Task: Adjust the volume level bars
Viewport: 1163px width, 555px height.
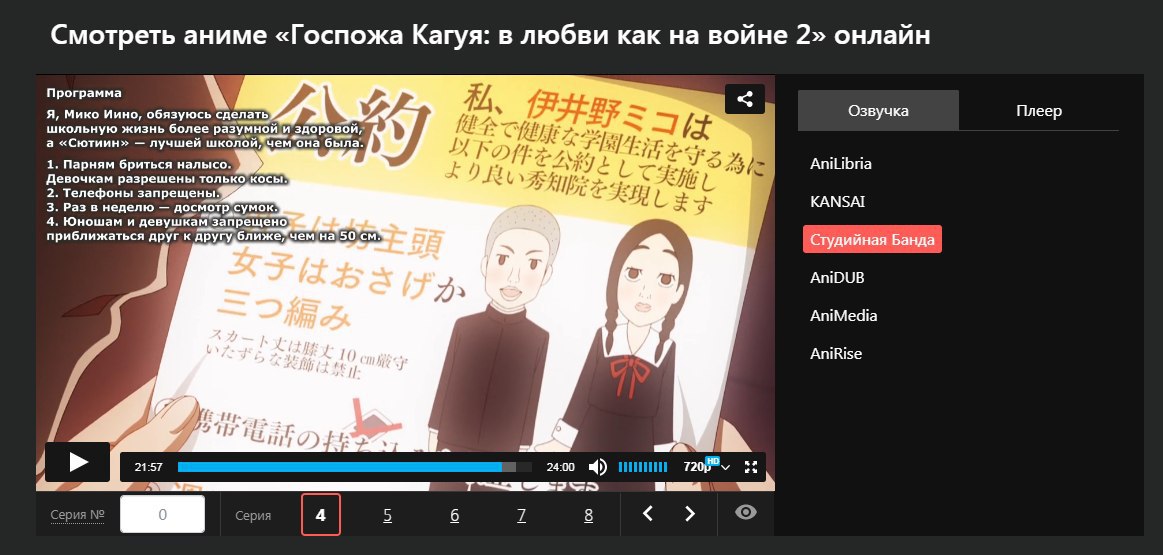Action: click(x=642, y=467)
